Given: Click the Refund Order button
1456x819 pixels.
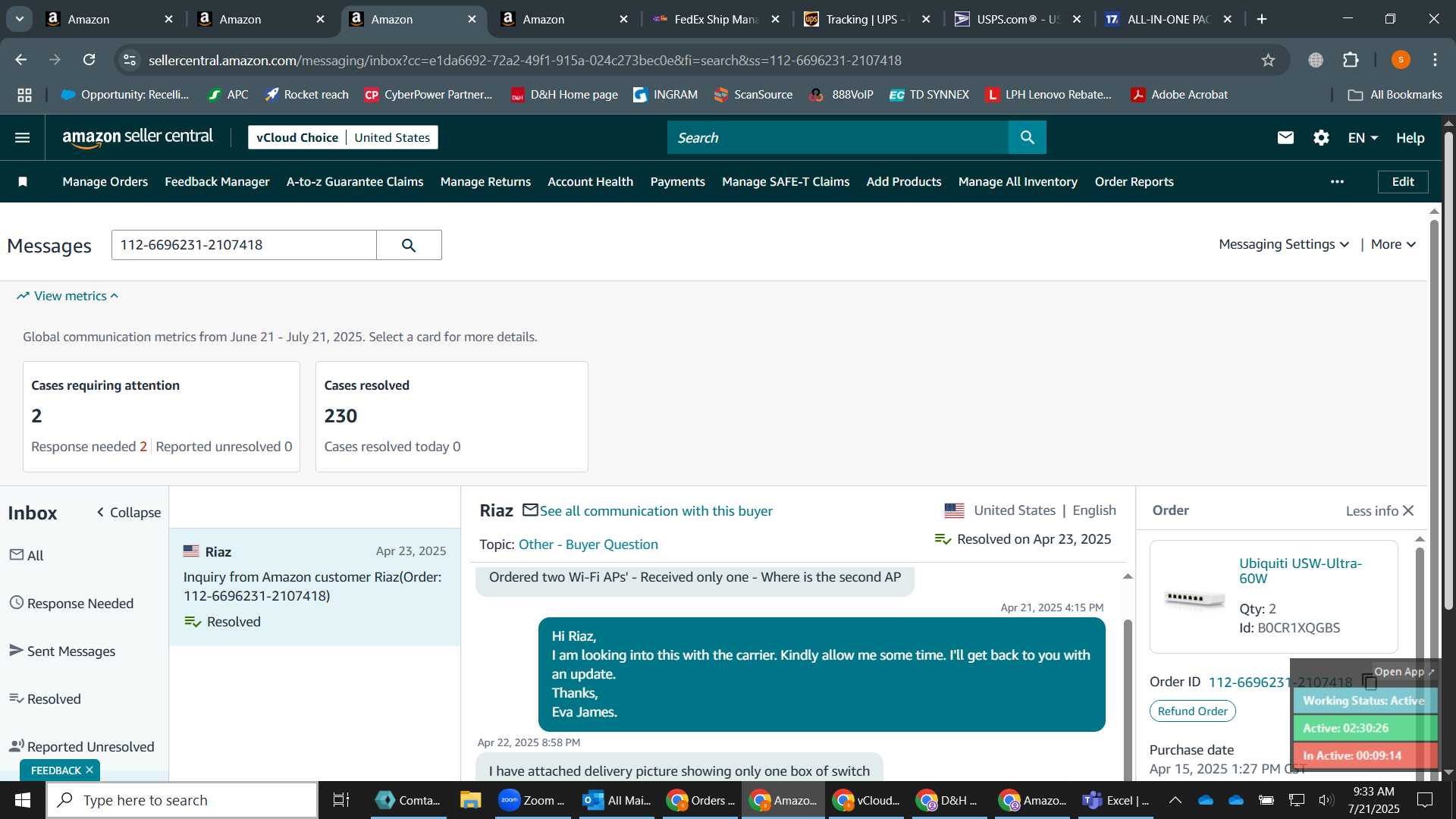Looking at the screenshot, I should coord(1192,711).
